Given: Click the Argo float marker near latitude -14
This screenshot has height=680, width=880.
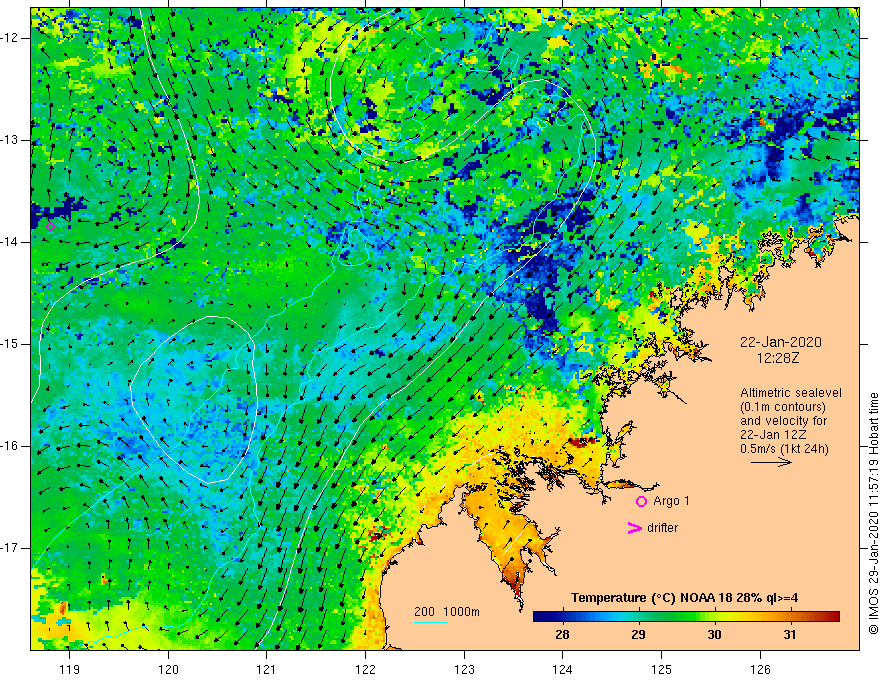Looking at the screenshot, I should coord(51,227).
